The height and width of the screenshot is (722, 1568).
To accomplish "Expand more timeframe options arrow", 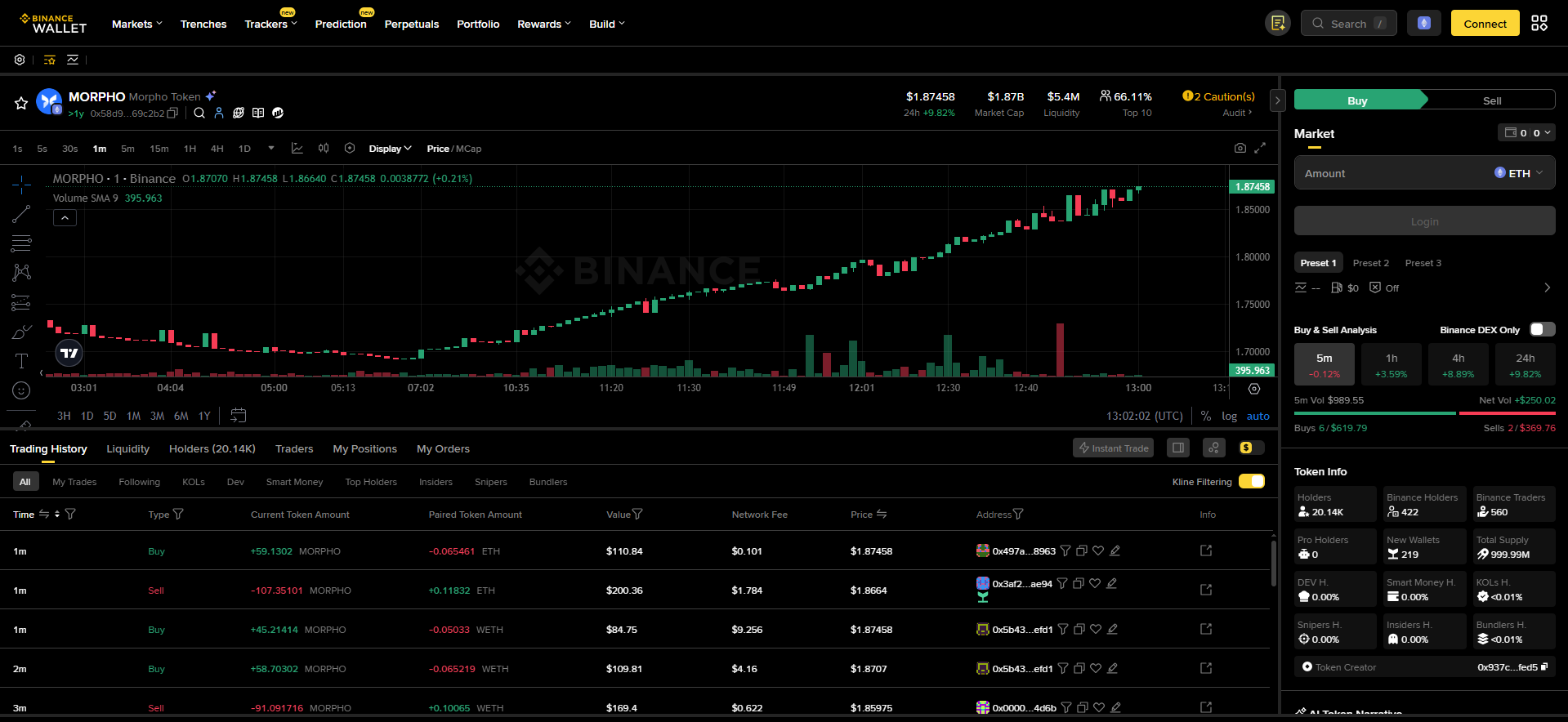I will tap(271, 148).
